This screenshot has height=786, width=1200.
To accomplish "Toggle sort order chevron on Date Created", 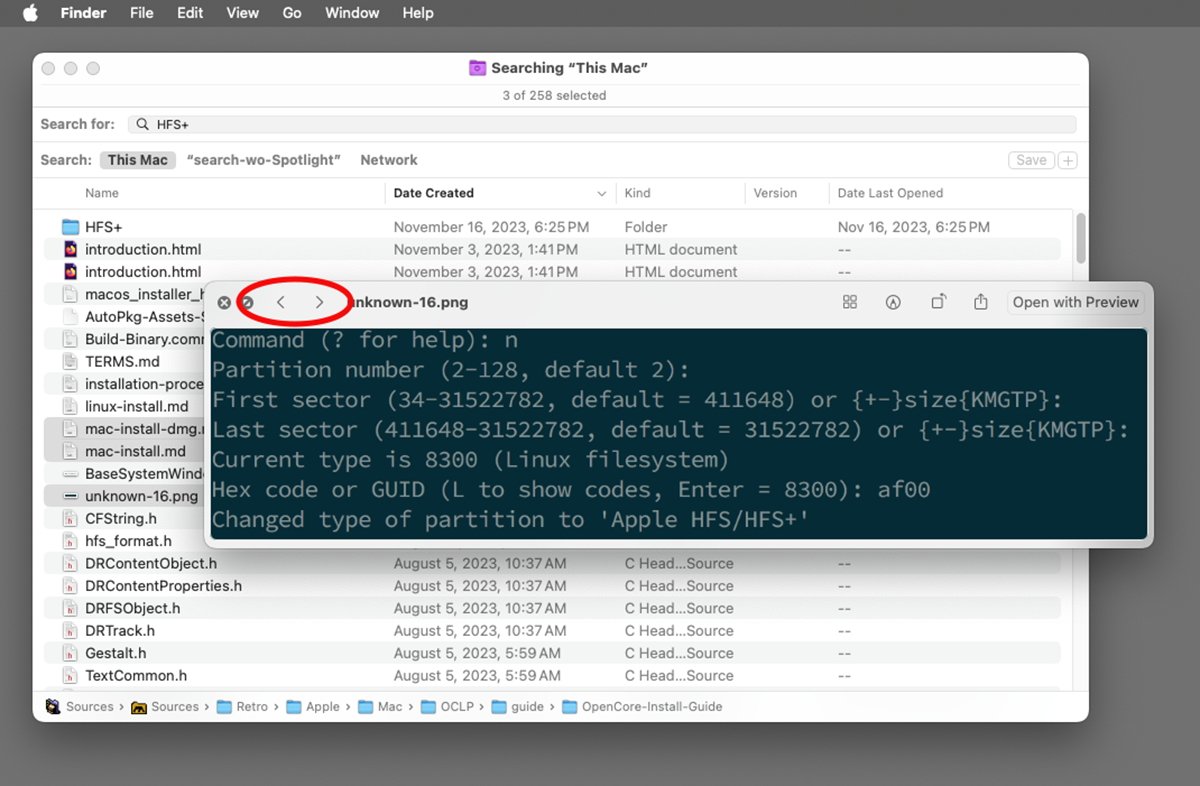I will click(x=602, y=193).
